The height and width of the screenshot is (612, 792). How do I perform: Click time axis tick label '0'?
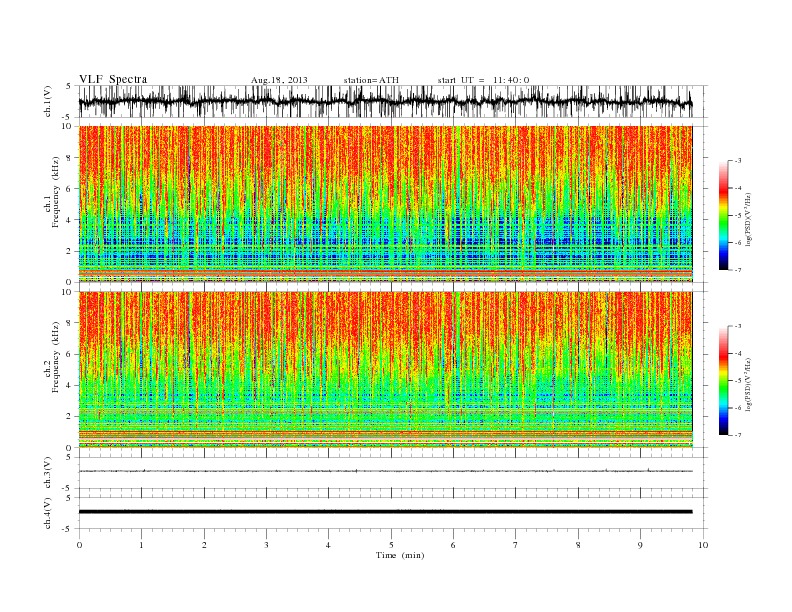[79, 545]
